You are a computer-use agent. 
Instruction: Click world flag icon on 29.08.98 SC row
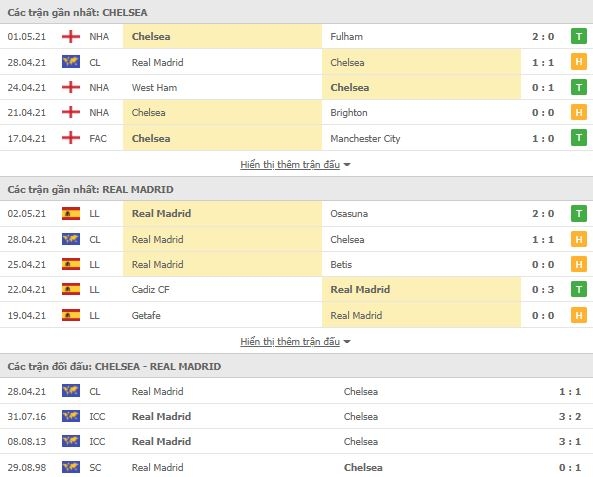coord(71,467)
